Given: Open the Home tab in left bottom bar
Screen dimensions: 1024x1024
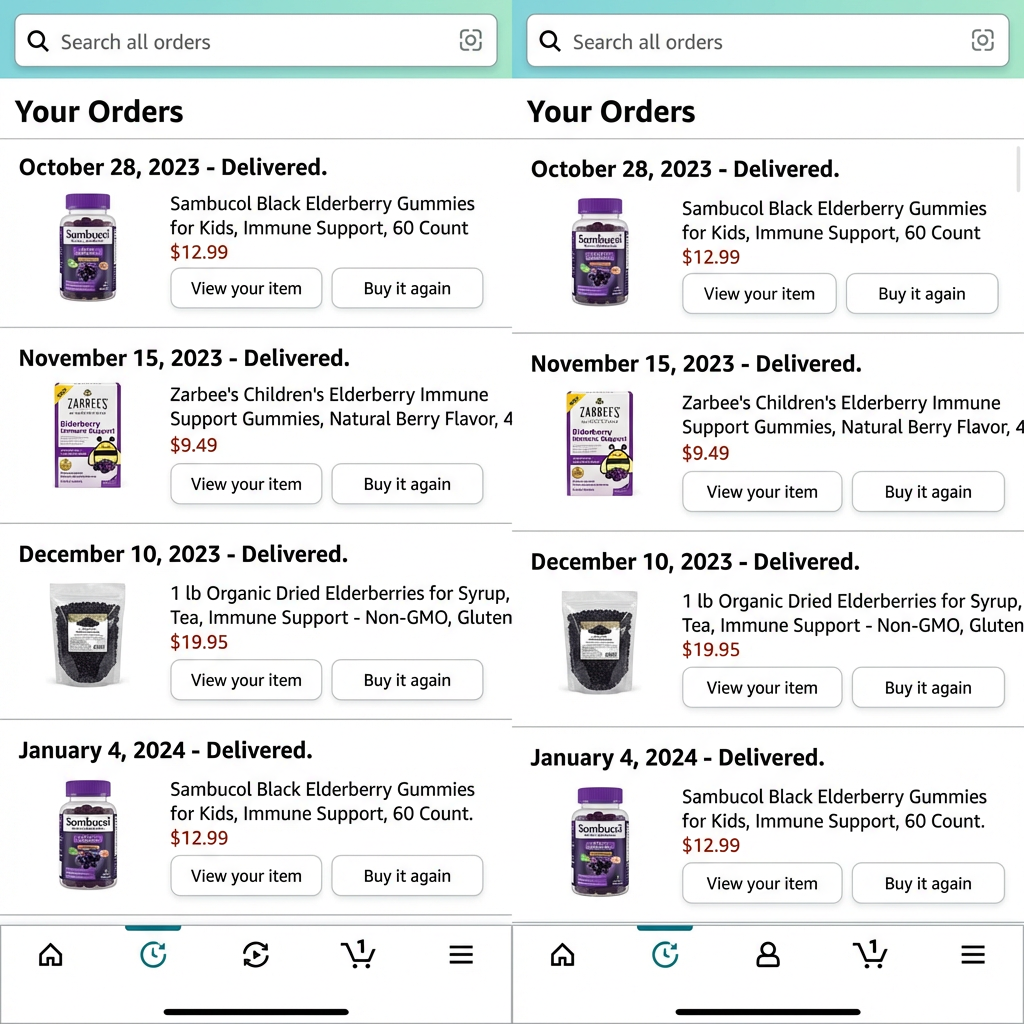Looking at the screenshot, I should tap(50, 955).
